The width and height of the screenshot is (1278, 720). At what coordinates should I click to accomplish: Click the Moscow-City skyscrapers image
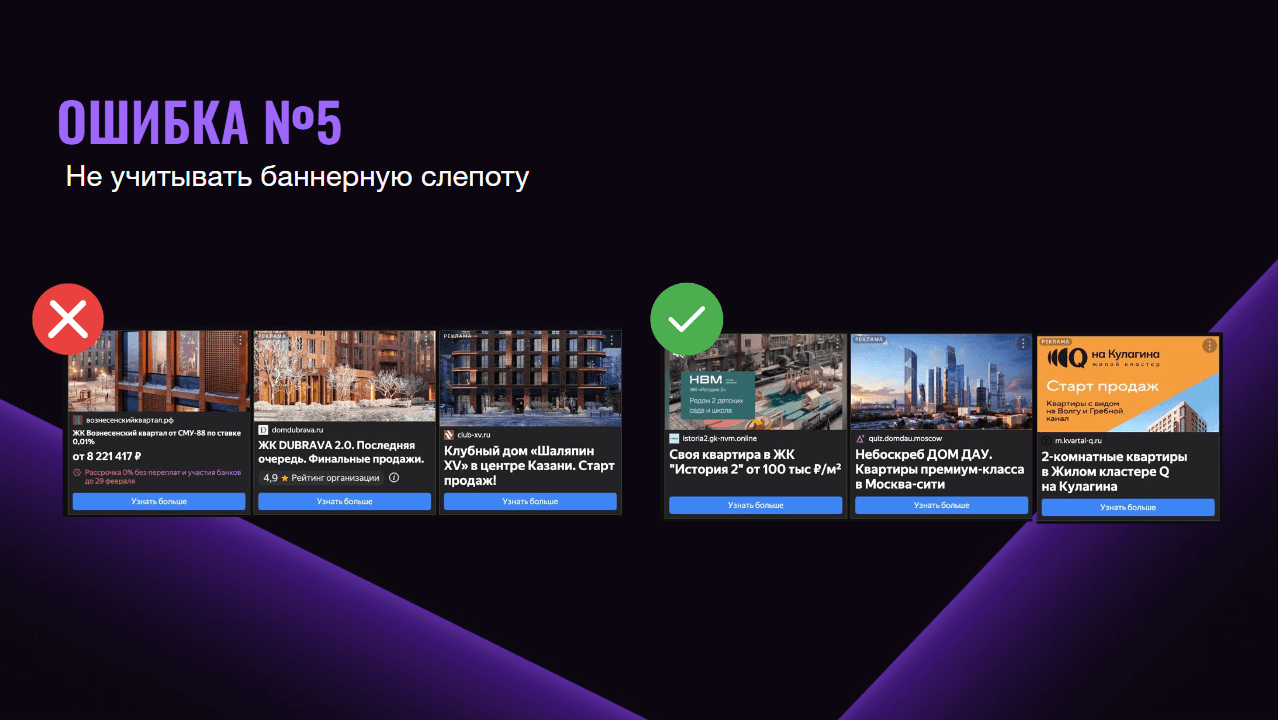(941, 381)
